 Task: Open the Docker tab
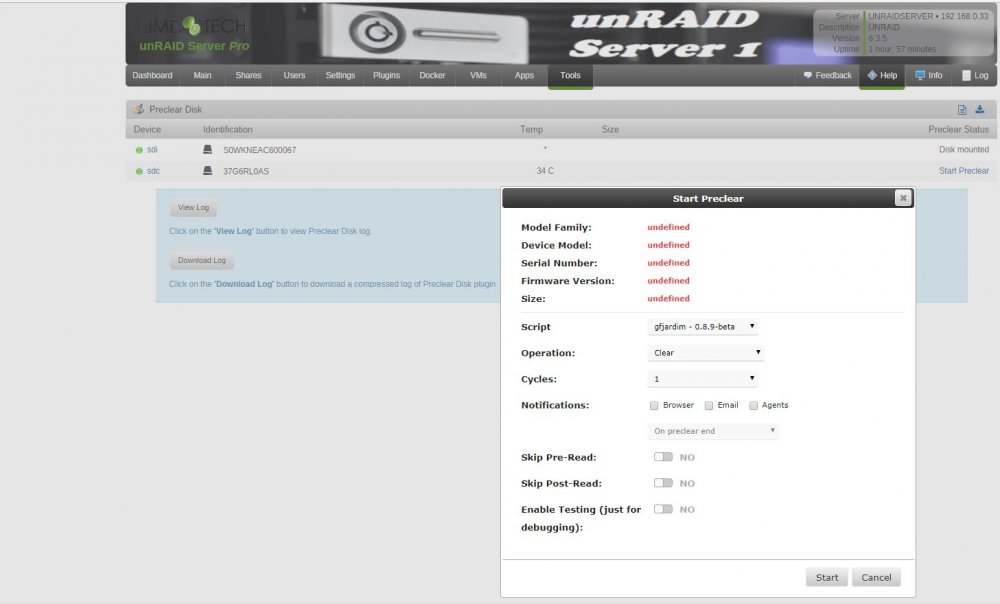point(432,75)
